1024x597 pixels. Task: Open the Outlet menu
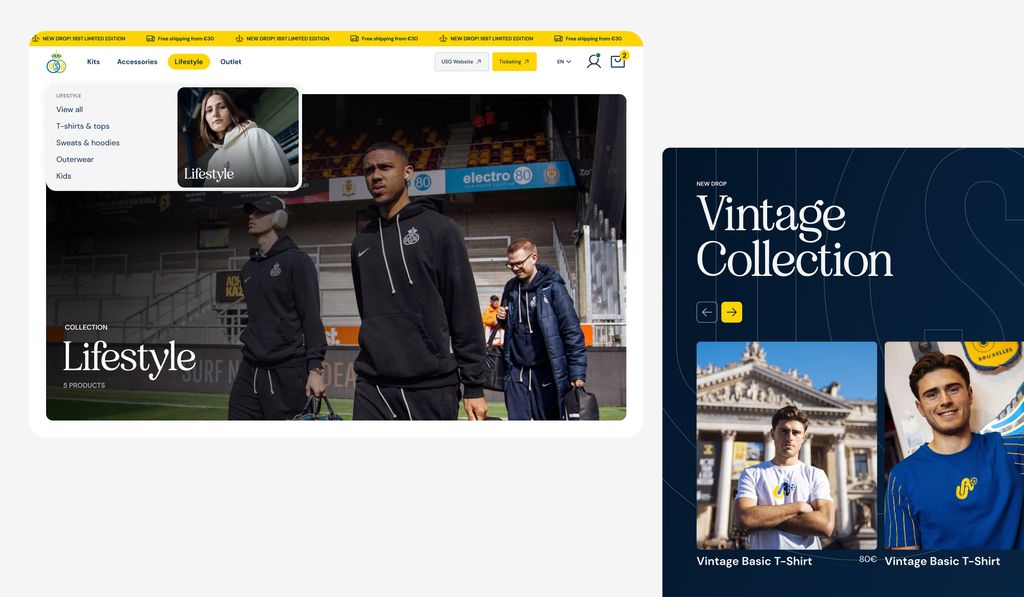pyautogui.click(x=231, y=62)
